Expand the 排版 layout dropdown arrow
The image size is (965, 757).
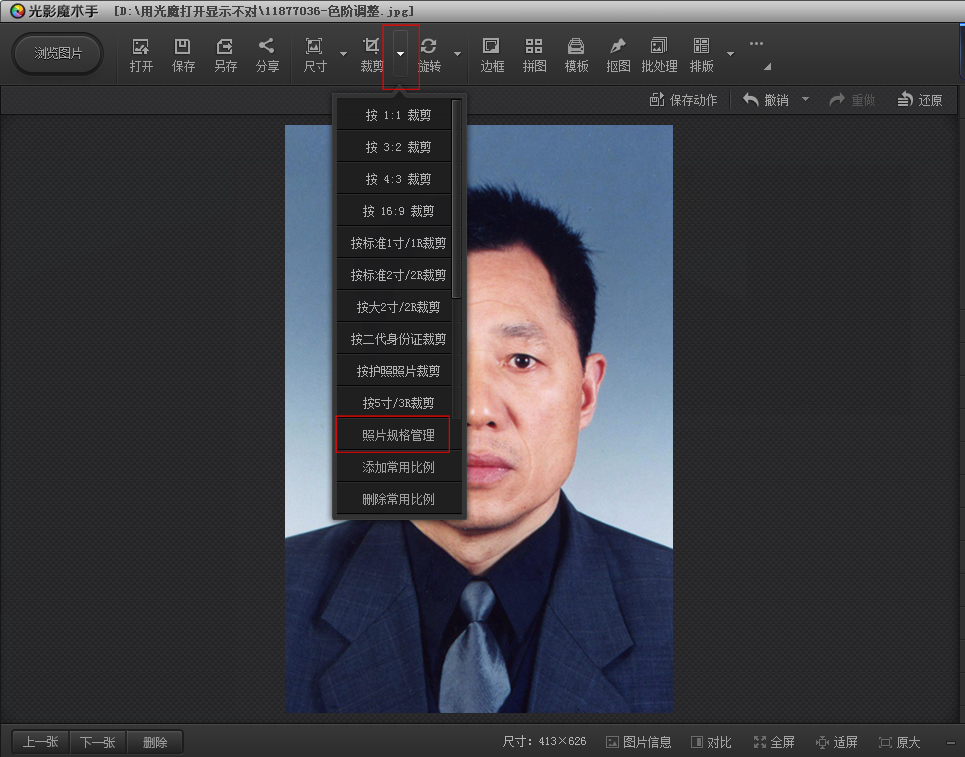[731, 54]
